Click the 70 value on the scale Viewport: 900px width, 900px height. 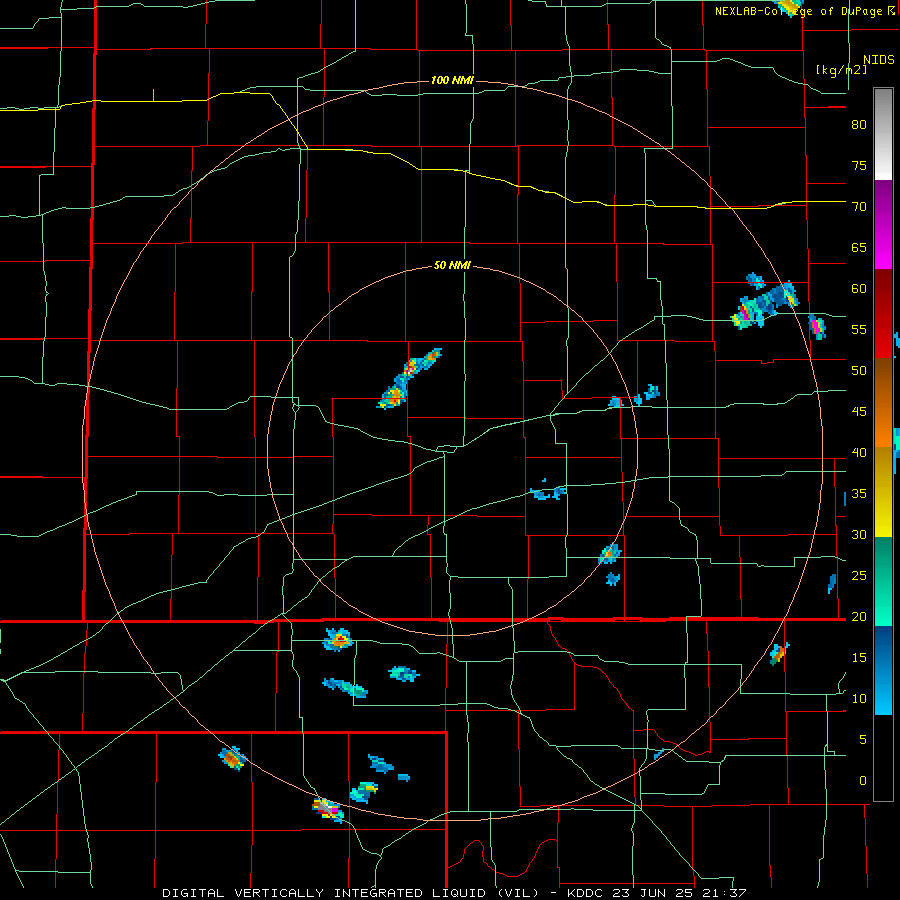tap(859, 207)
